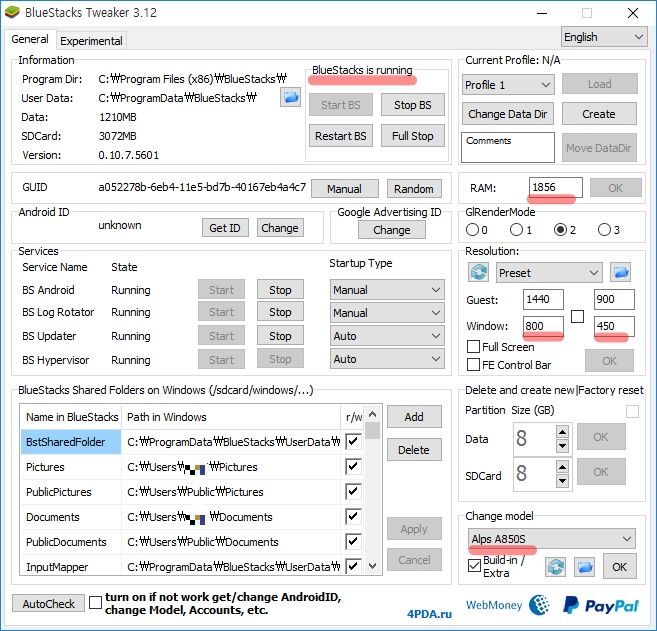The height and width of the screenshot is (631, 657).
Task: Click the Window height field 450
Action: tap(614, 326)
